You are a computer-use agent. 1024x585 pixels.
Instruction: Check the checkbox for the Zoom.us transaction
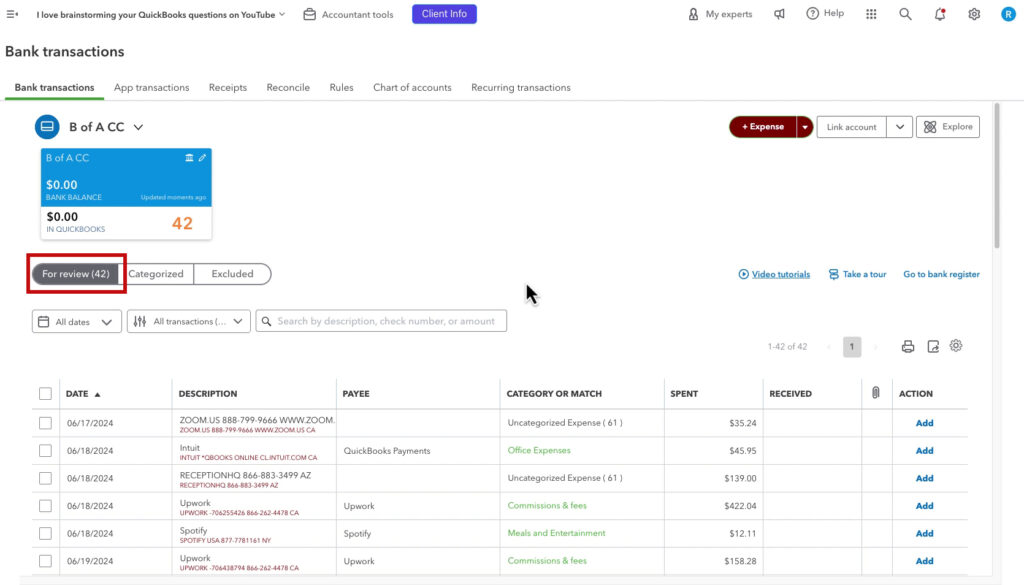(45, 422)
